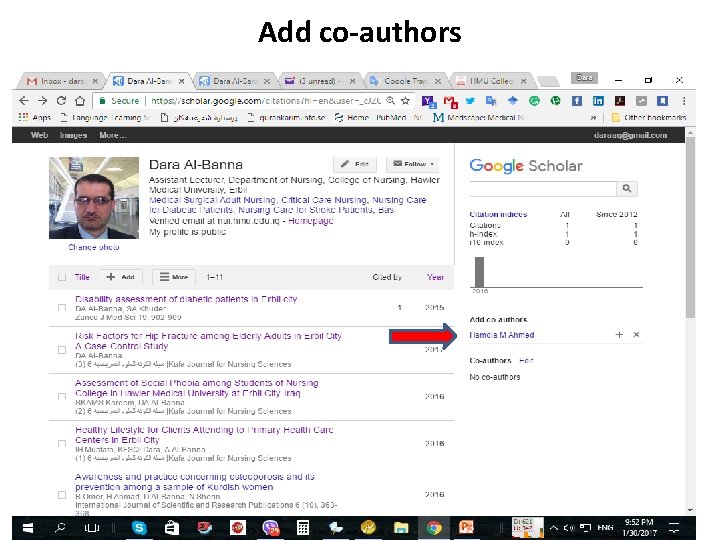Open taskbar search magnifier

(x=60, y=528)
